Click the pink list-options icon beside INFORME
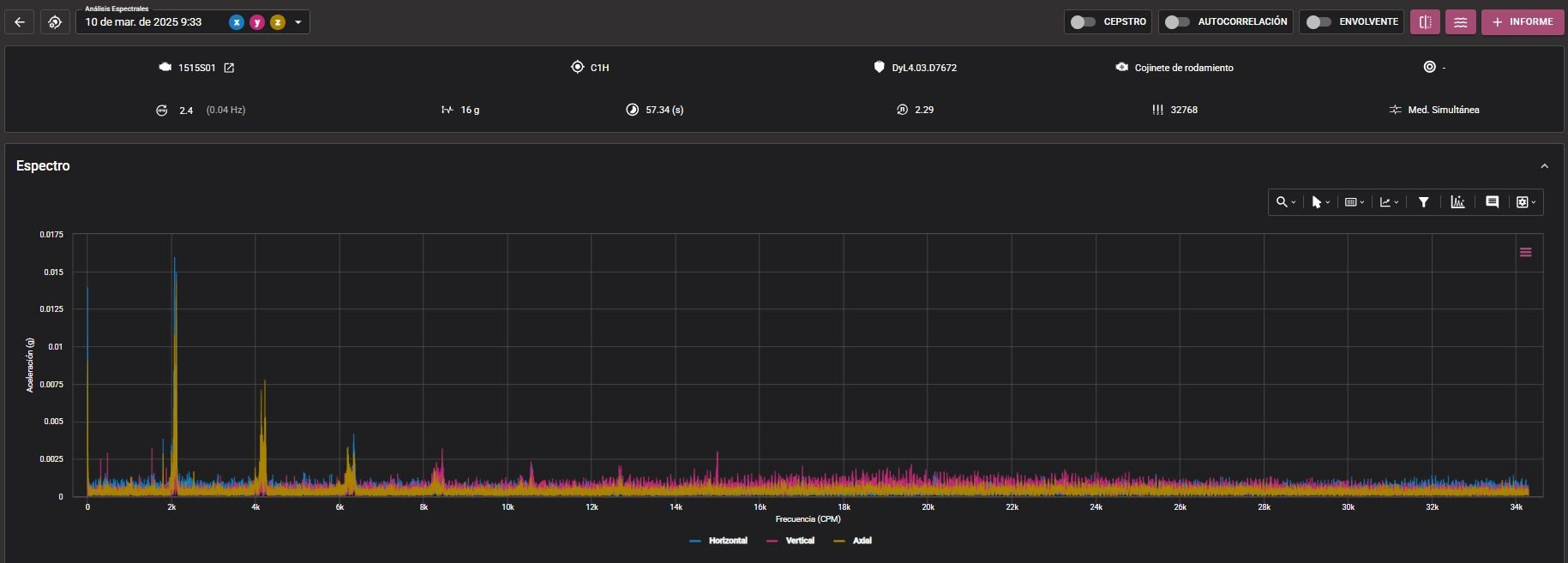This screenshot has height=563, width=1568. [1461, 22]
